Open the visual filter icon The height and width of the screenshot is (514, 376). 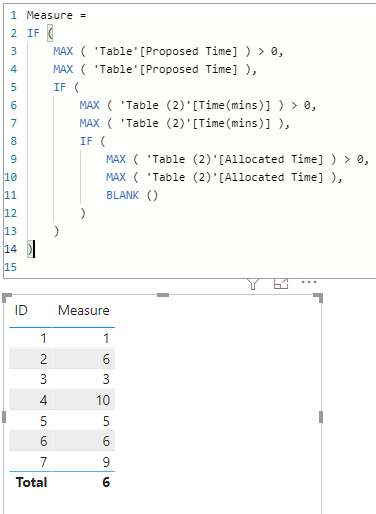[253, 284]
